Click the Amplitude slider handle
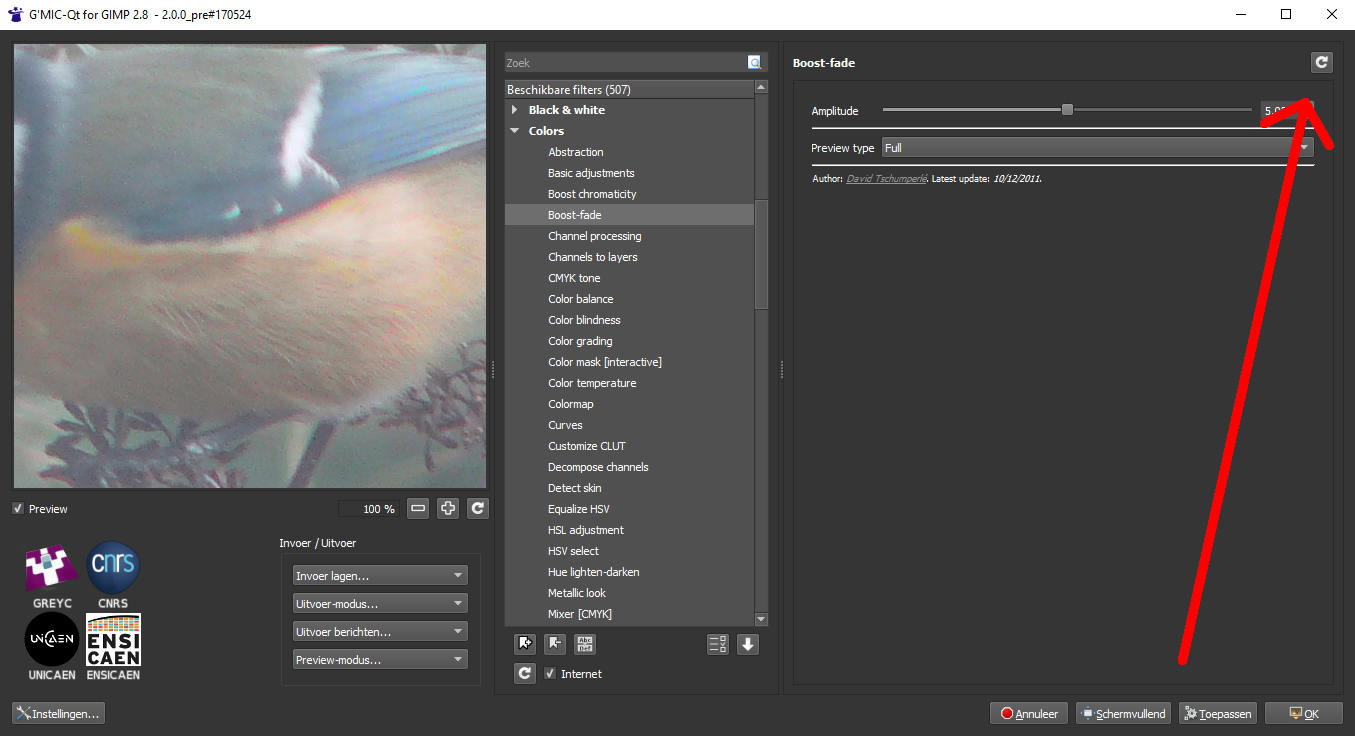 (x=1067, y=110)
